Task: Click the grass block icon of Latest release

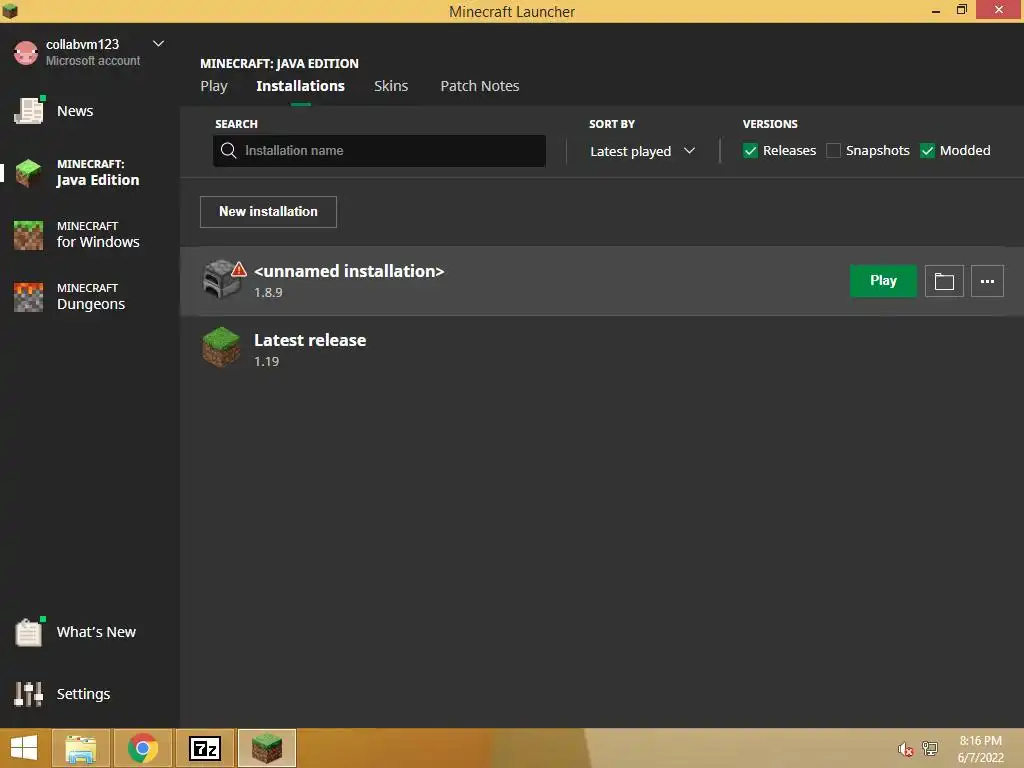Action: point(221,347)
